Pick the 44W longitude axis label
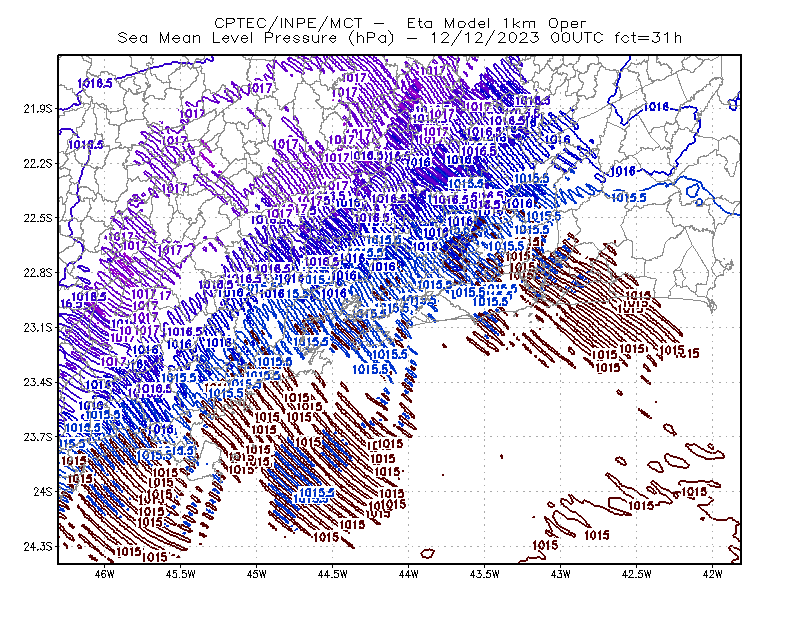Image resolution: width=800 pixels, height=618 pixels. click(x=409, y=574)
